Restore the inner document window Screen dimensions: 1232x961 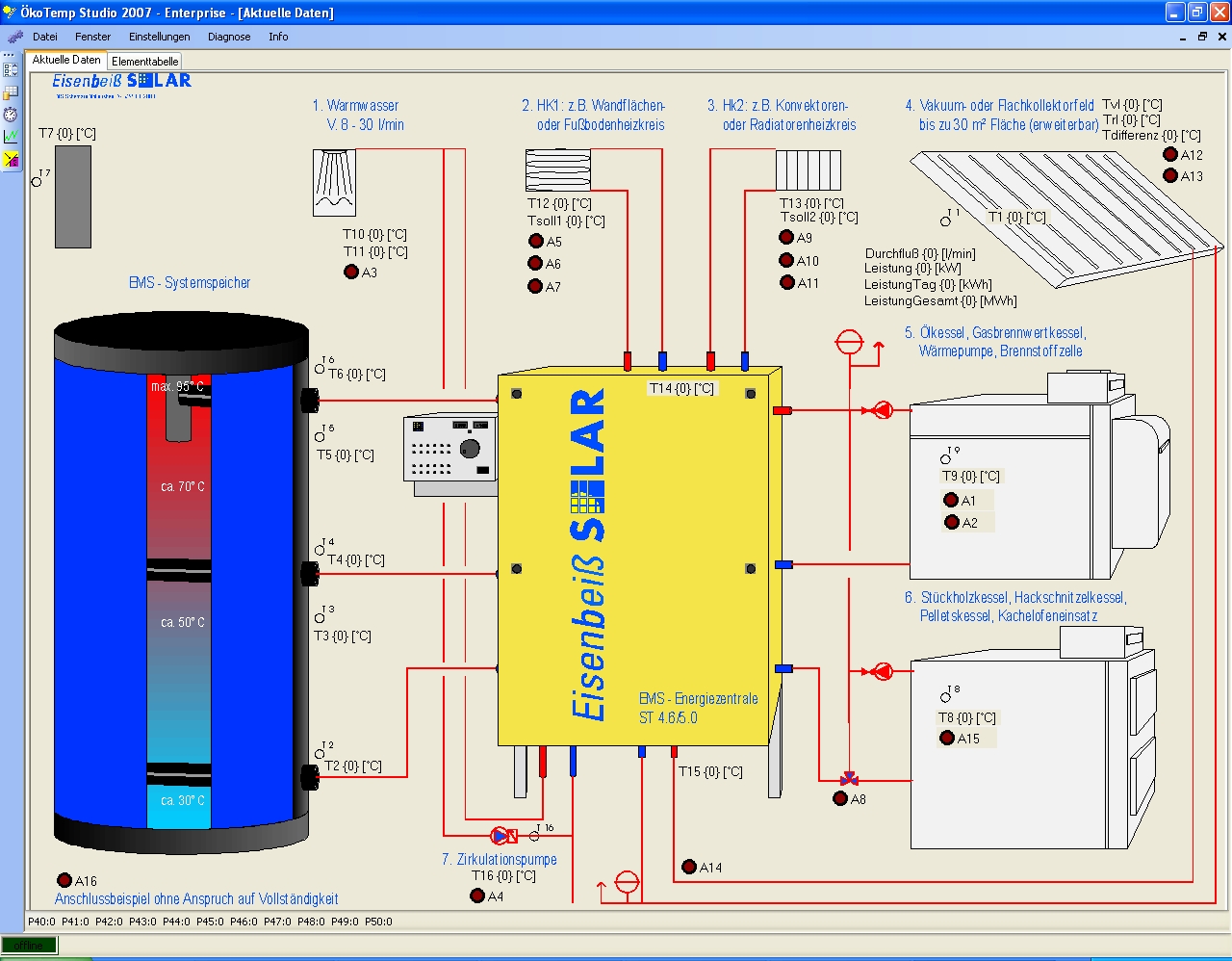click(1202, 37)
